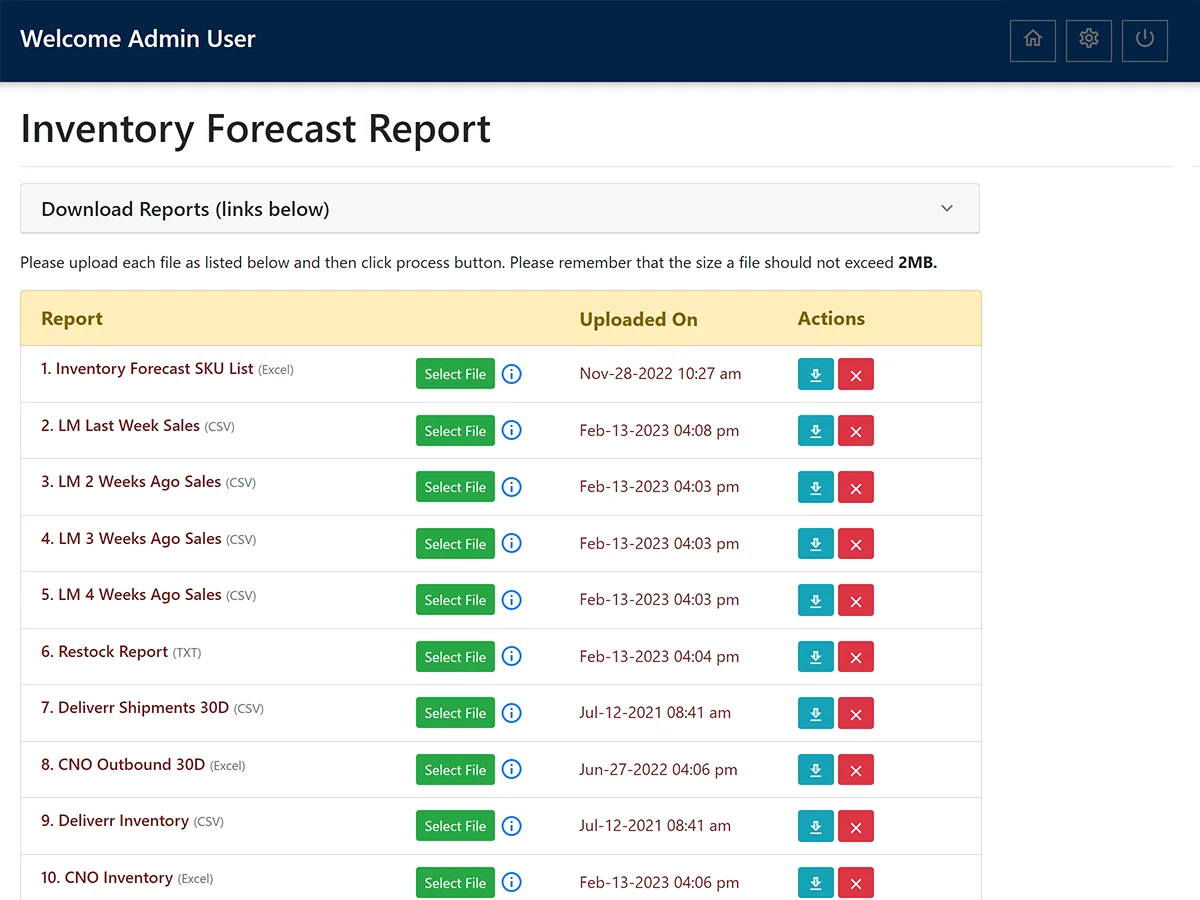Select file for Inventory Forecast SKU List
The height and width of the screenshot is (900, 1200).
pos(455,374)
